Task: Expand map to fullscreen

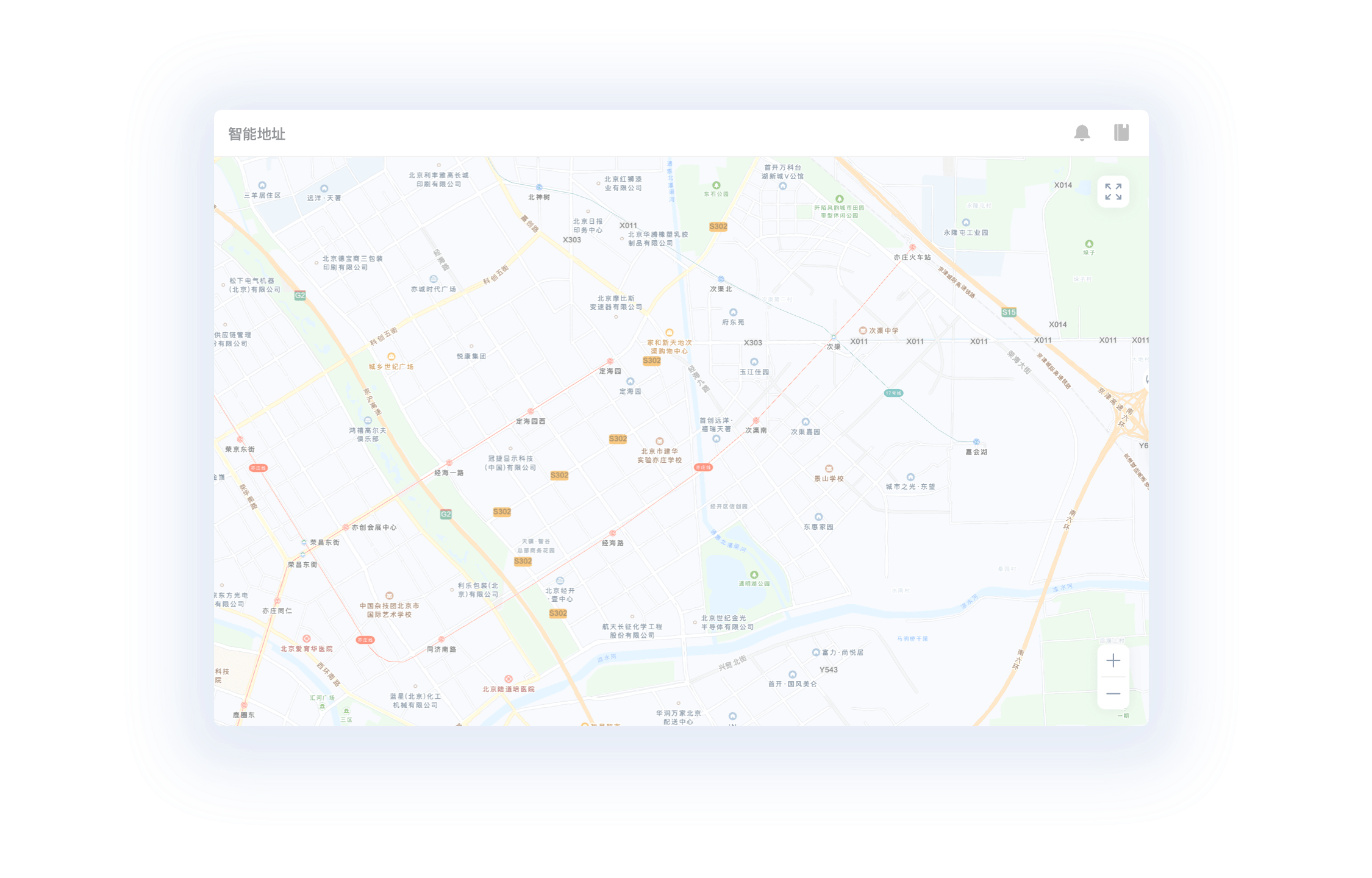Action: point(1113,191)
